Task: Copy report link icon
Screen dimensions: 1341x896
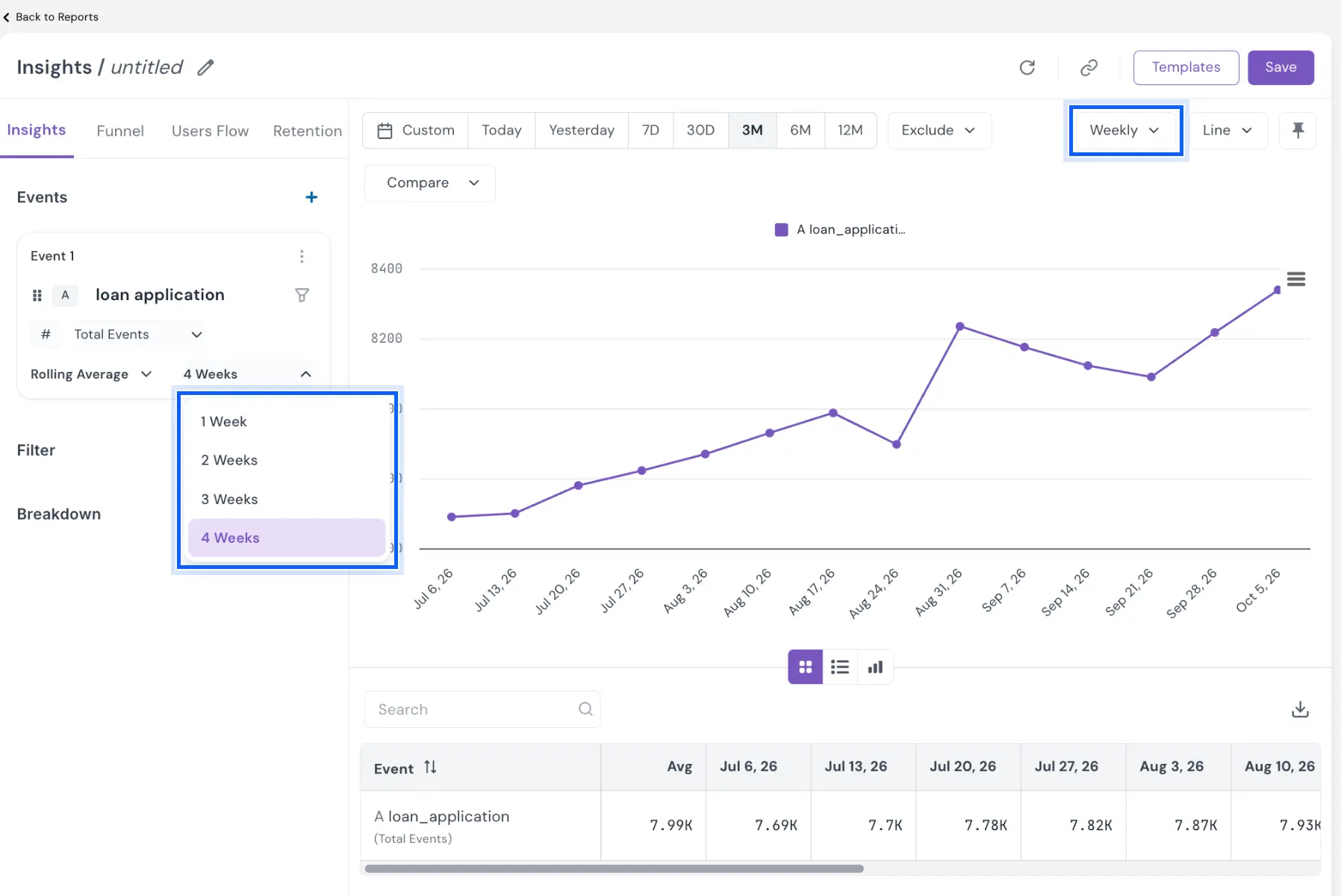Action: [x=1089, y=68]
